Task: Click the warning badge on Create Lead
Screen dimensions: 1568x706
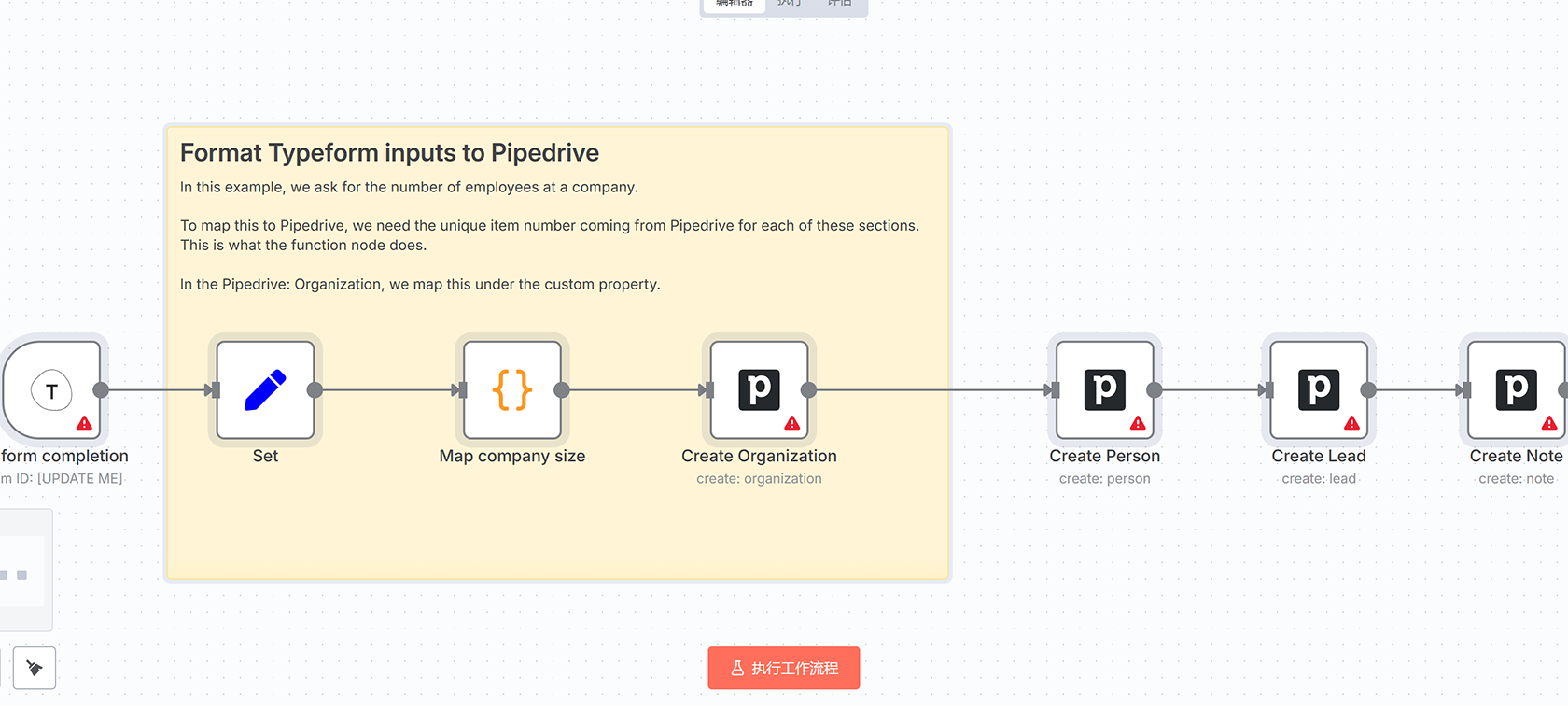Action: click(x=1351, y=423)
